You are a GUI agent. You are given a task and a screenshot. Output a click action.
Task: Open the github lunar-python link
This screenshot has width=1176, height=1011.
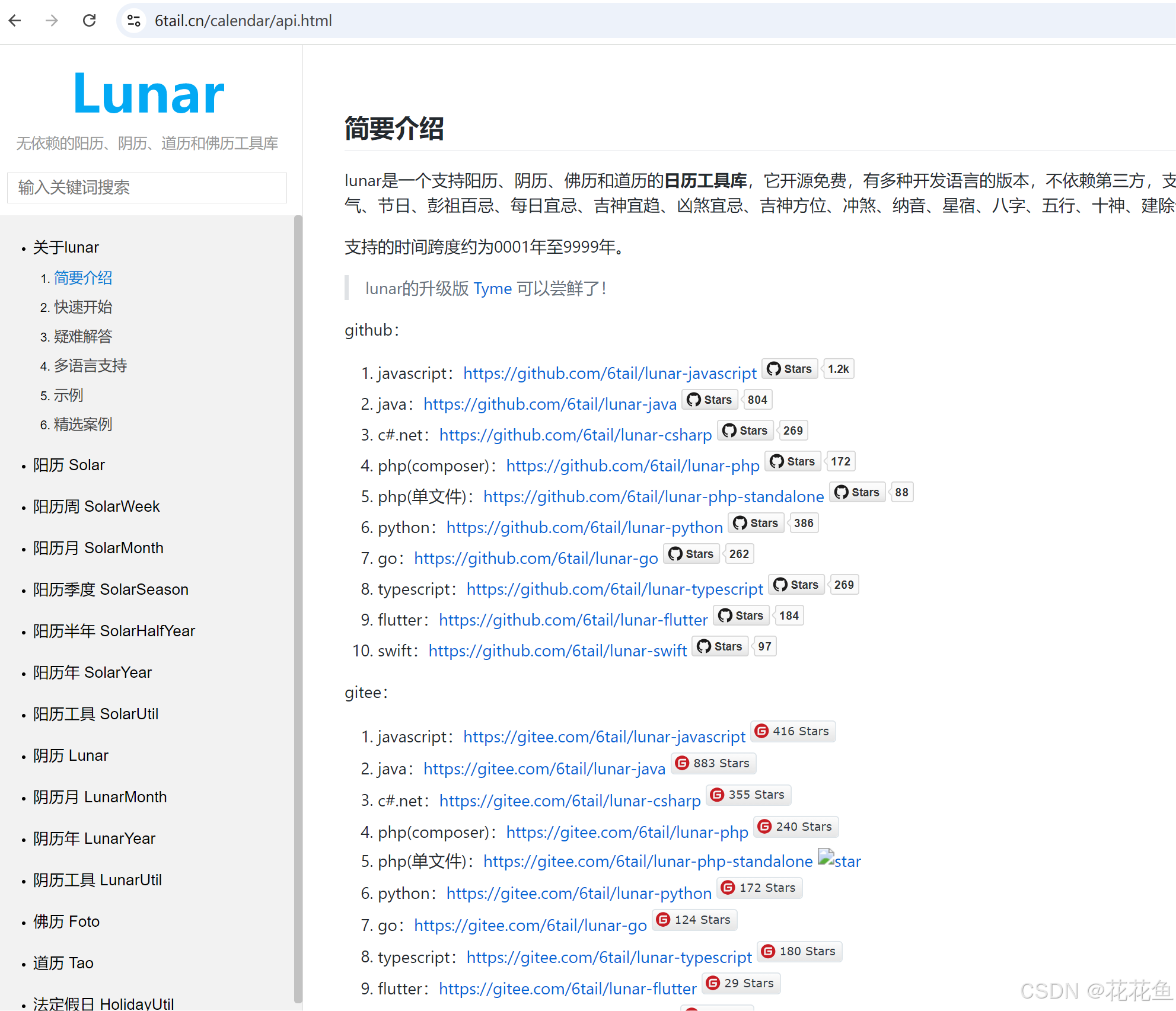(584, 527)
